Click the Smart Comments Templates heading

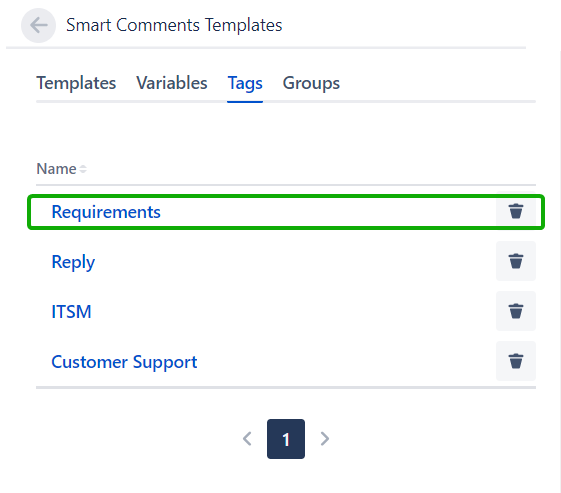174,25
